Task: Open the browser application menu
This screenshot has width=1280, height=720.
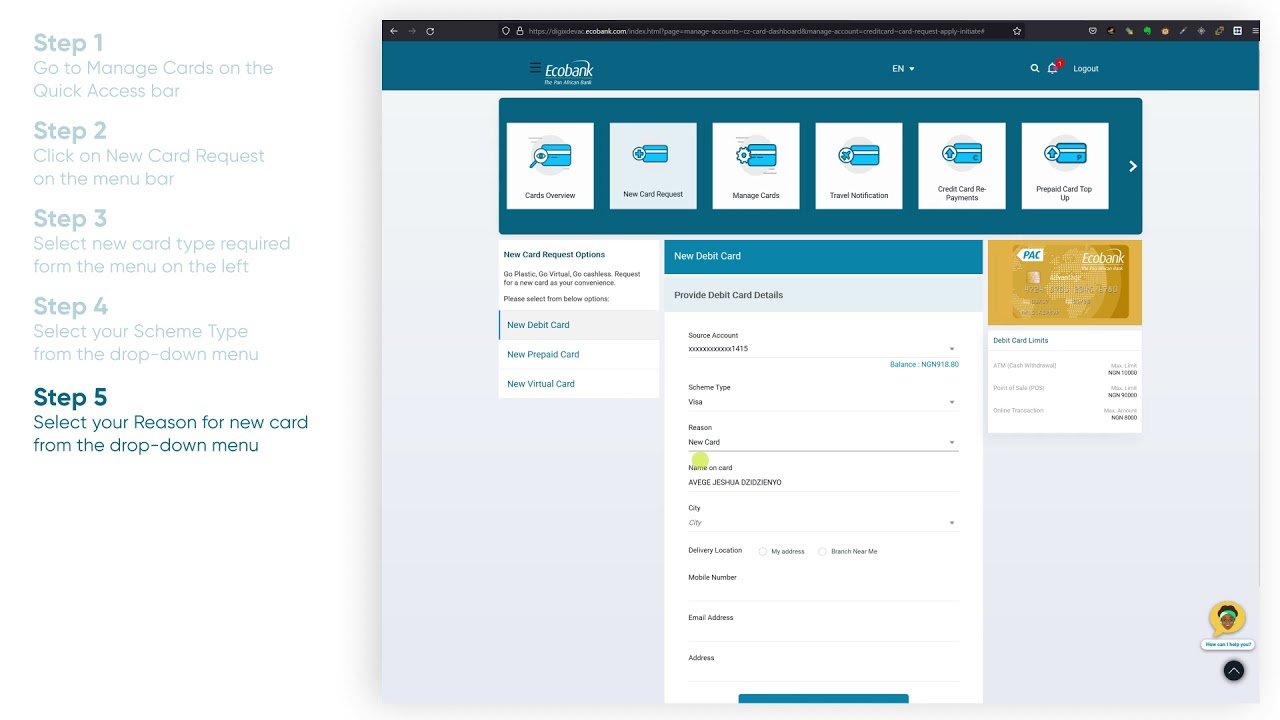Action: (x=1255, y=31)
